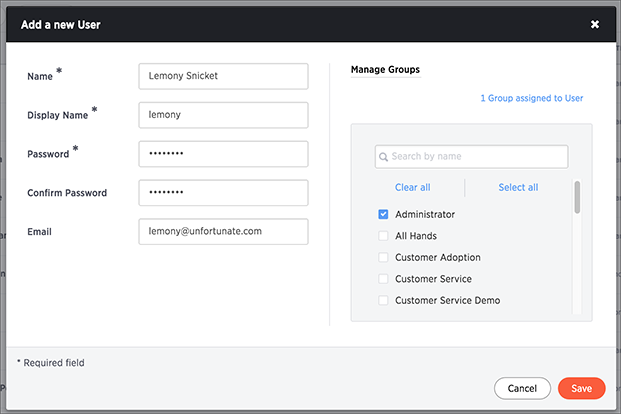Cancel adding the user
The width and height of the screenshot is (621, 414).
pyautogui.click(x=522, y=388)
